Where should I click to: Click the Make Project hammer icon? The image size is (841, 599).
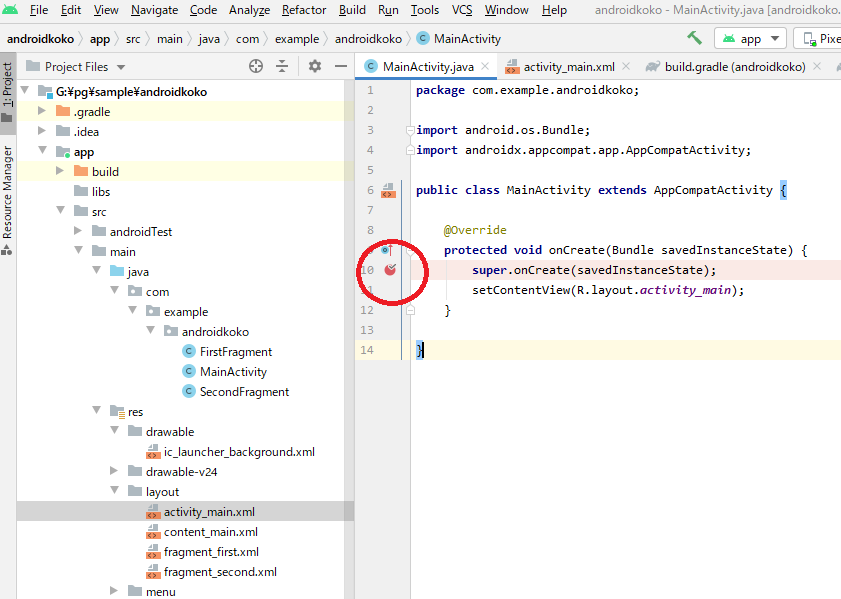coord(695,38)
